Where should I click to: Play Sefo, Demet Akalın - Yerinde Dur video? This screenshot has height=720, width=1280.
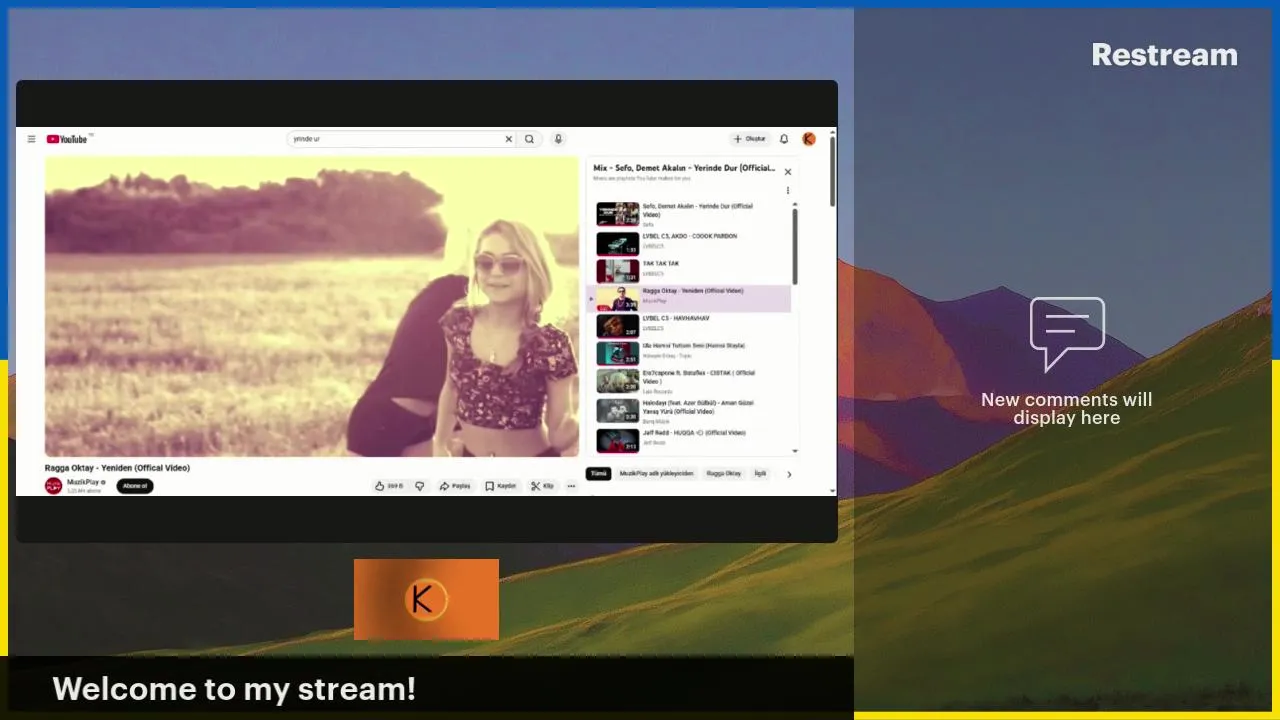click(x=690, y=215)
